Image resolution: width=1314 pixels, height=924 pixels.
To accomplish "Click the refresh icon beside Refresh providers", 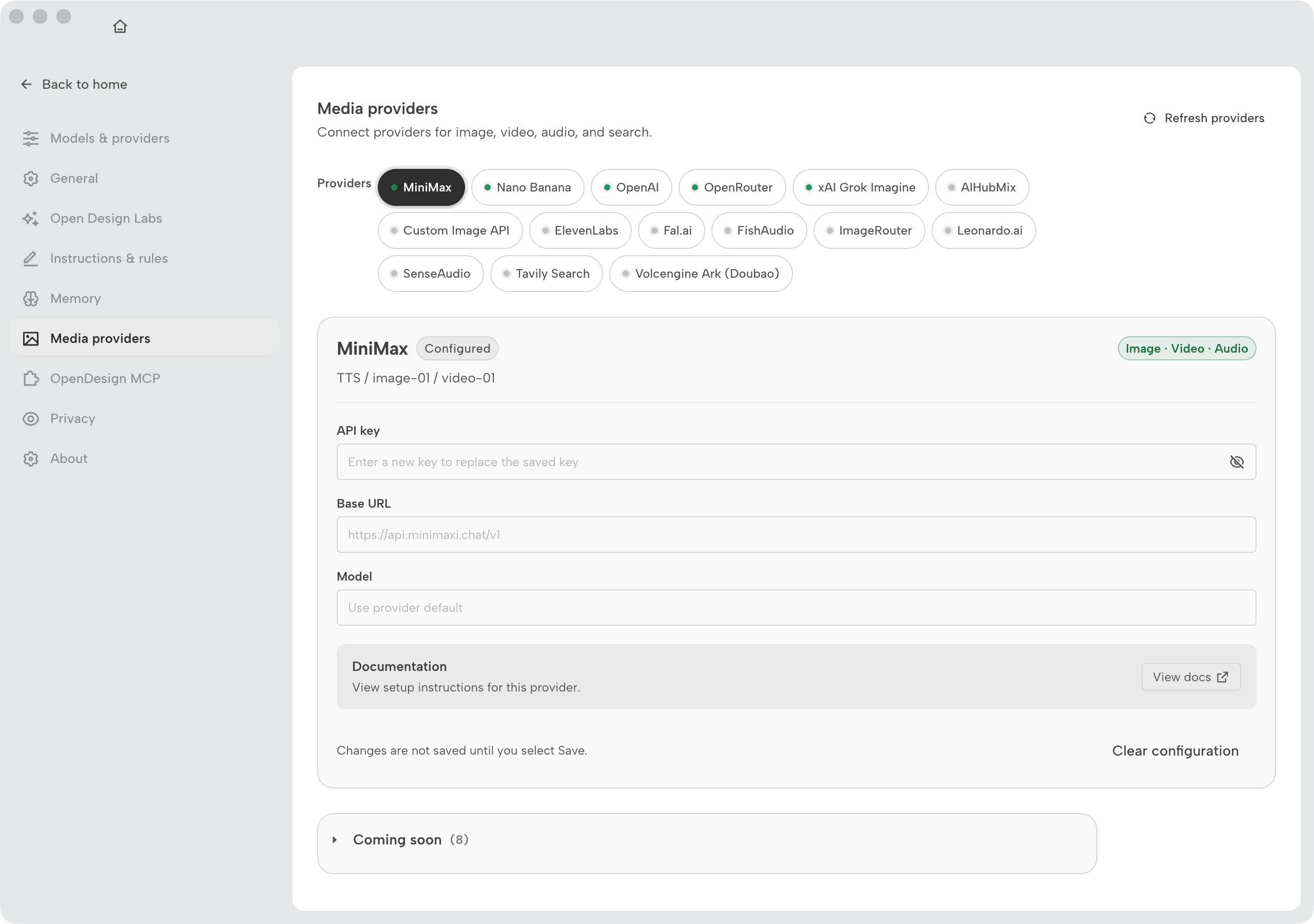I will [x=1150, y=118].
